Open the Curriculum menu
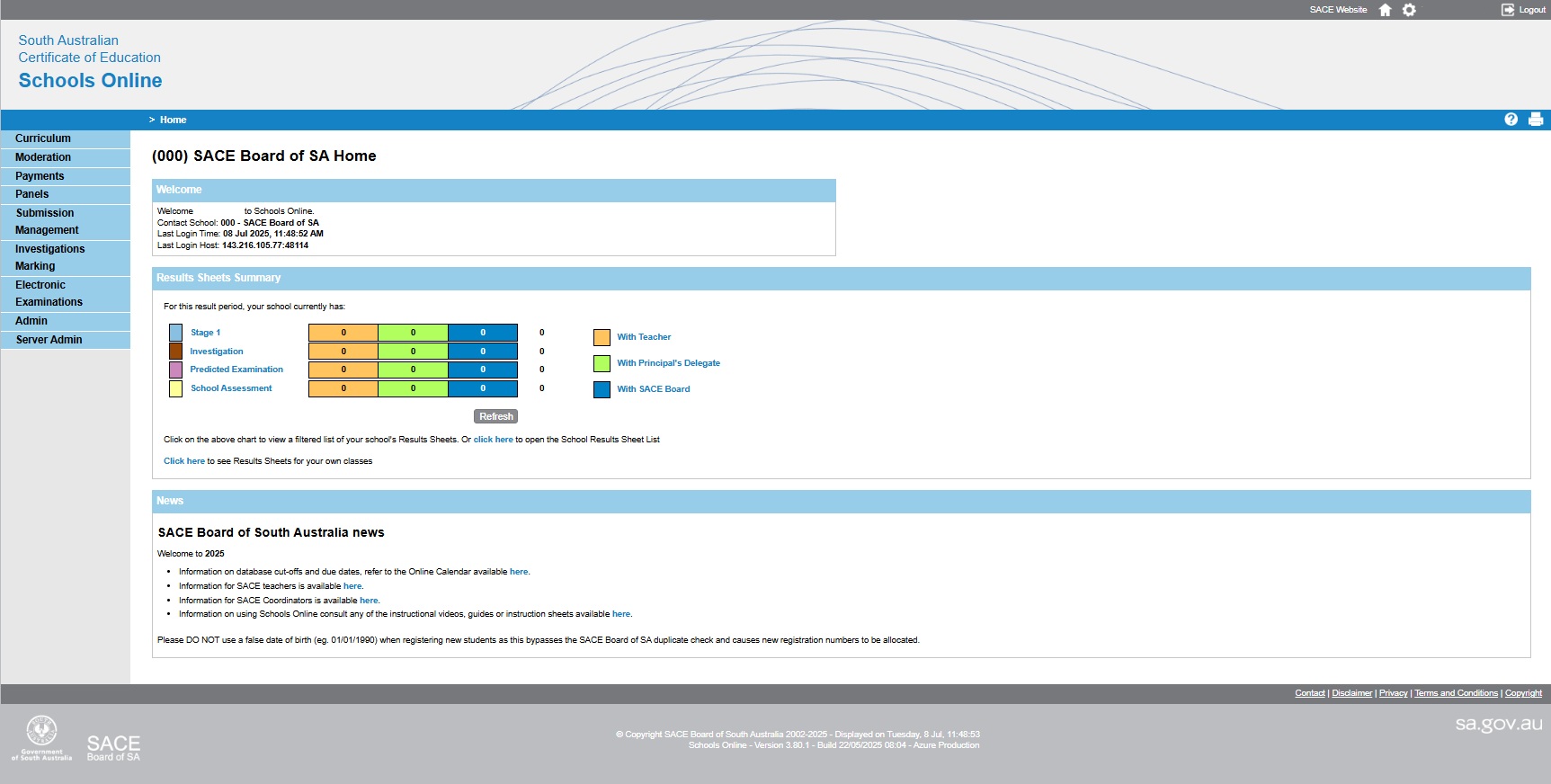 coord(66,138)
